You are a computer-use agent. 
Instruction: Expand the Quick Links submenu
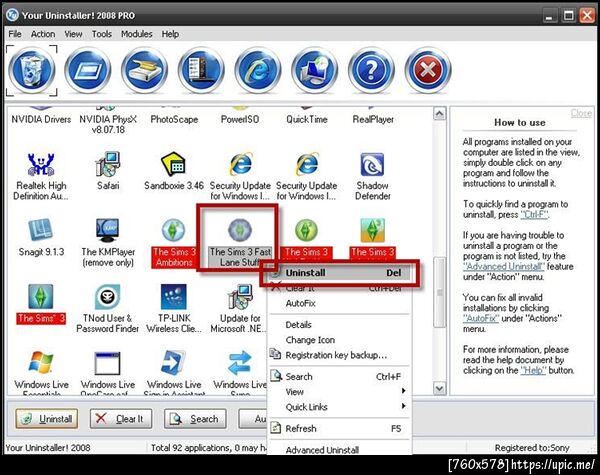339,407
